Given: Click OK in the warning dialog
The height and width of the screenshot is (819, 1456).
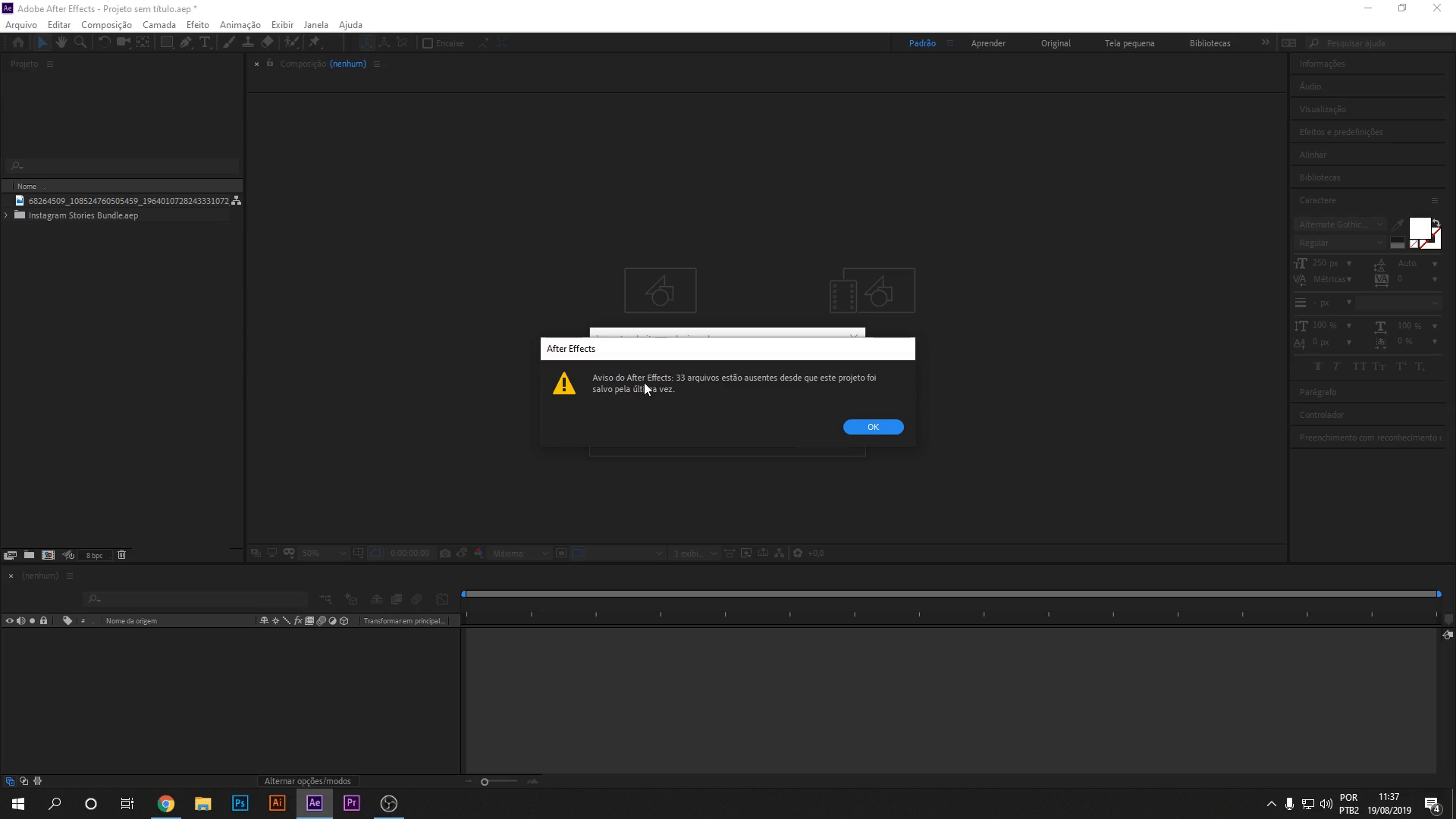Looking at the screenshot, I should point(873,427).
